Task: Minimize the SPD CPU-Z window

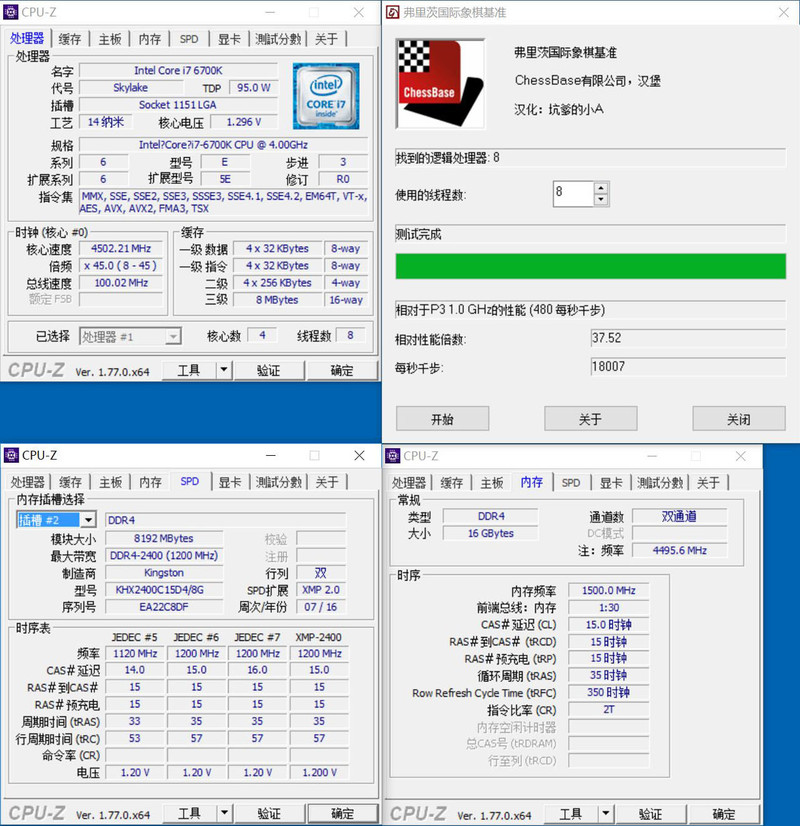Action: [x=271, y=455]
